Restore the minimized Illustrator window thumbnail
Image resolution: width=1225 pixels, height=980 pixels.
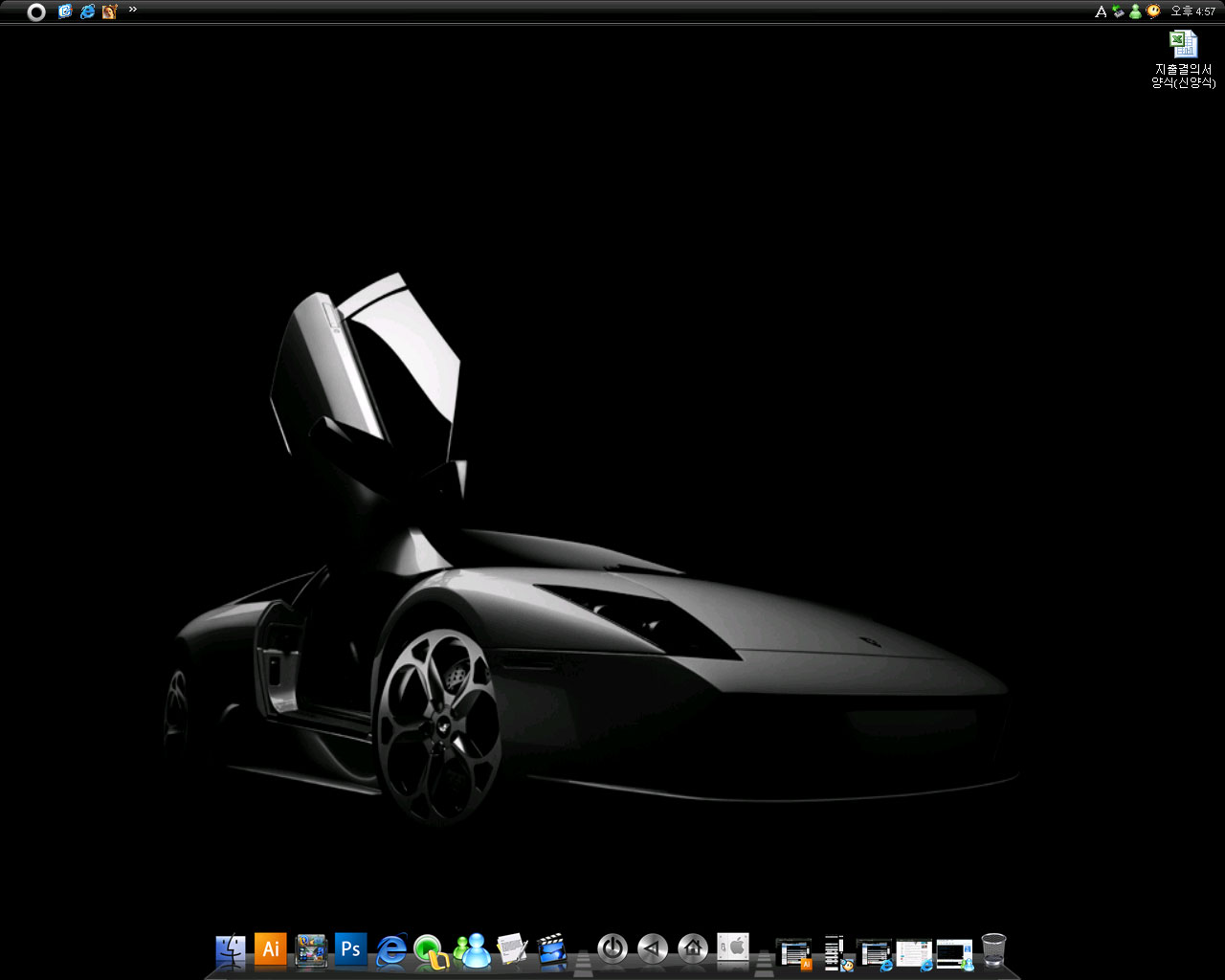793,953
